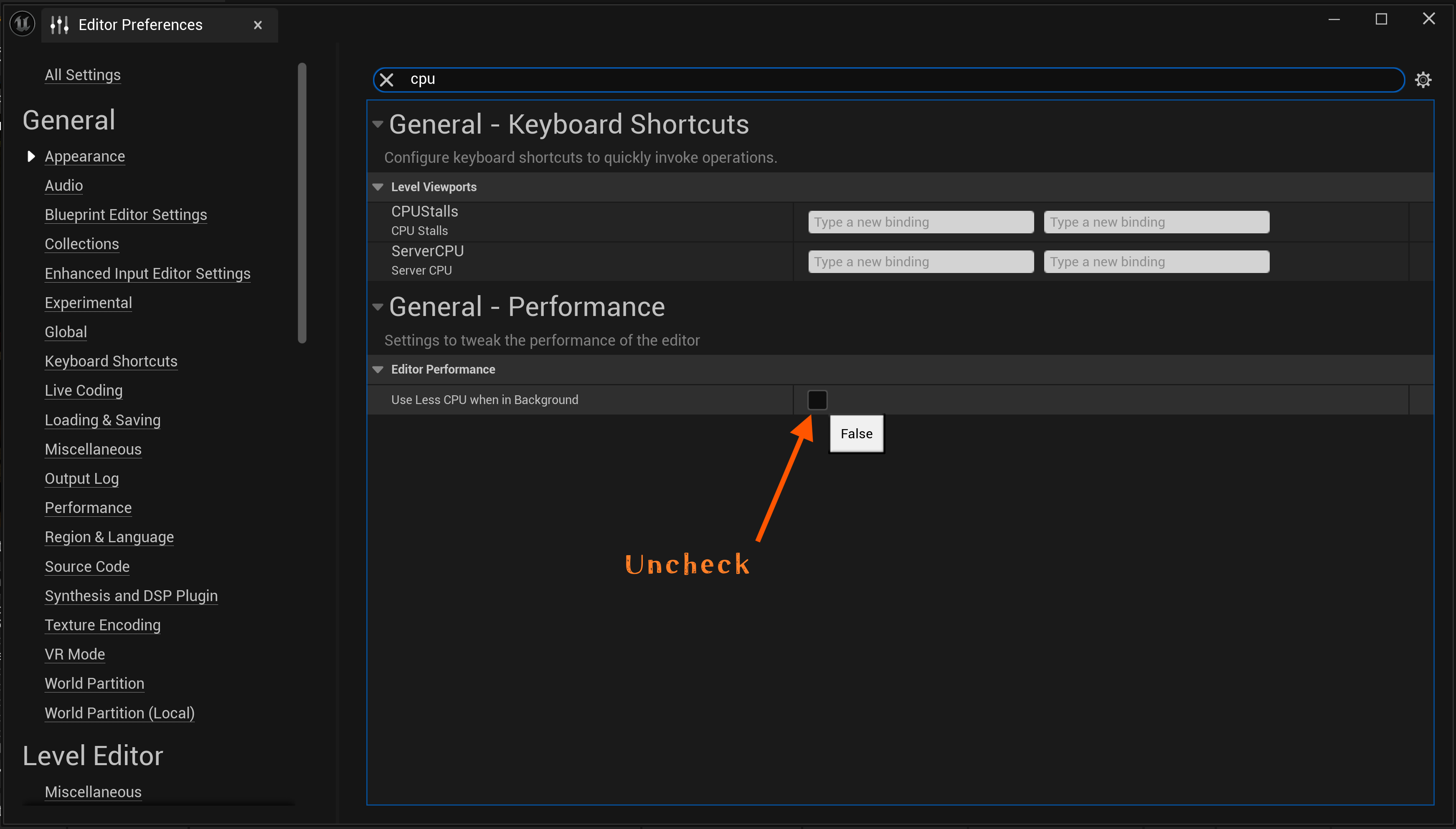The height and width of the screenshot is (829, 1456).
Task: Open Appearance settings
Action: coord(85,156)
